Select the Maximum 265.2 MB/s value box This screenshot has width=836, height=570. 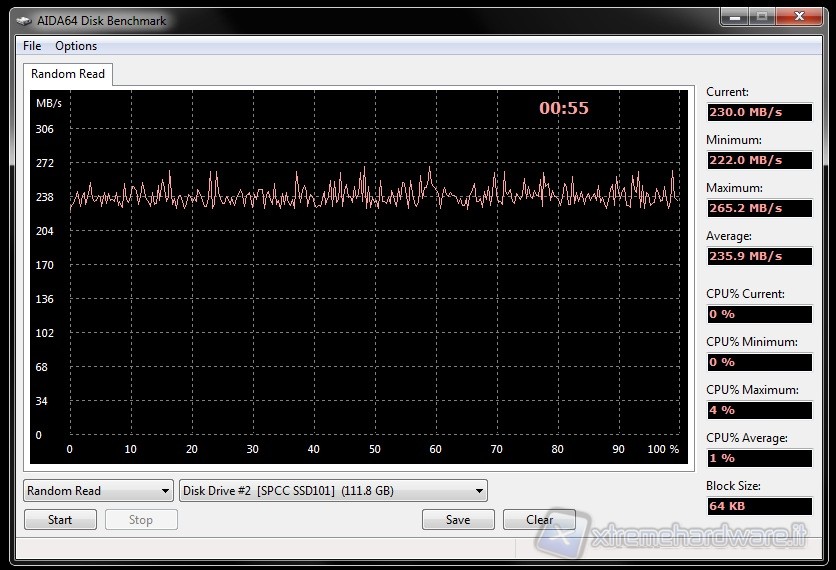pyautogui.click(x=759, y=208)
